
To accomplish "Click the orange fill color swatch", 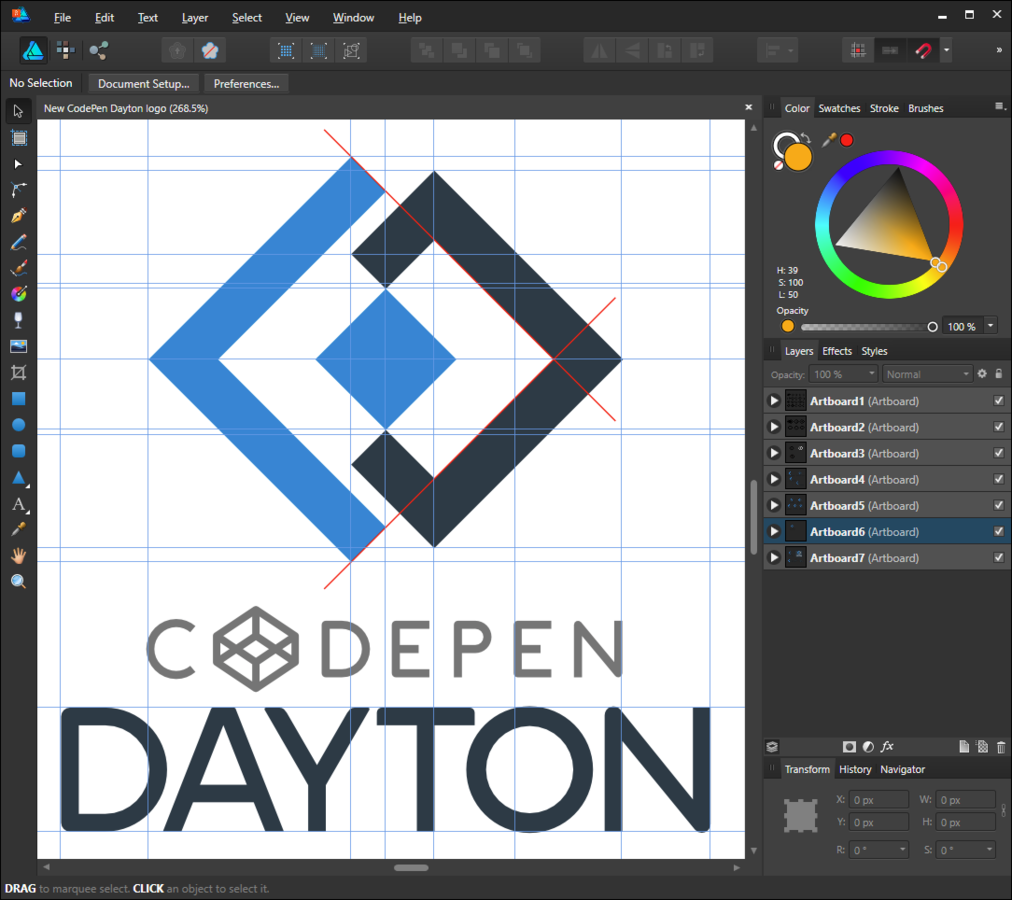I will pos(798,157).
